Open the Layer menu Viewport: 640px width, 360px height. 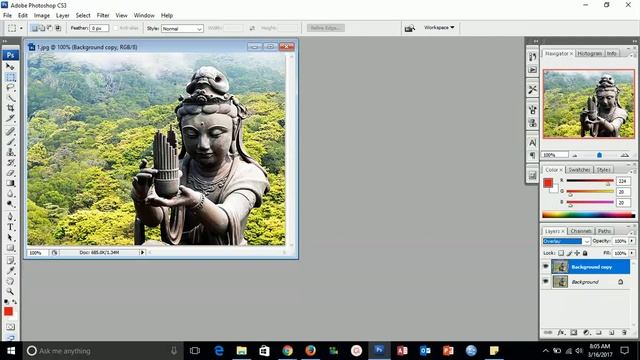pyautogui.click(x=62, y=15)
